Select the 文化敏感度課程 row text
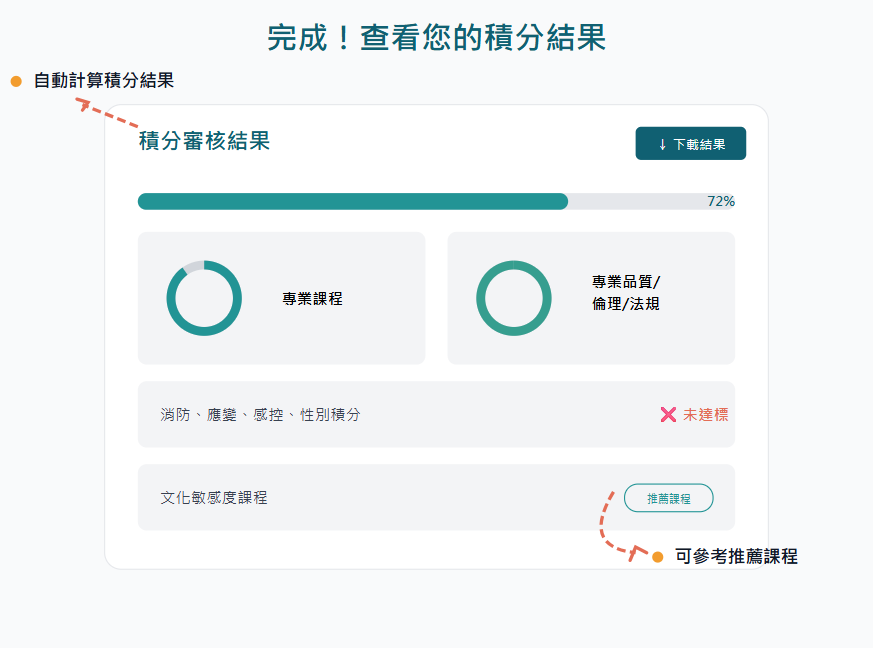Image resolution: width=873 pixels, height=648 pixels. 214,497
